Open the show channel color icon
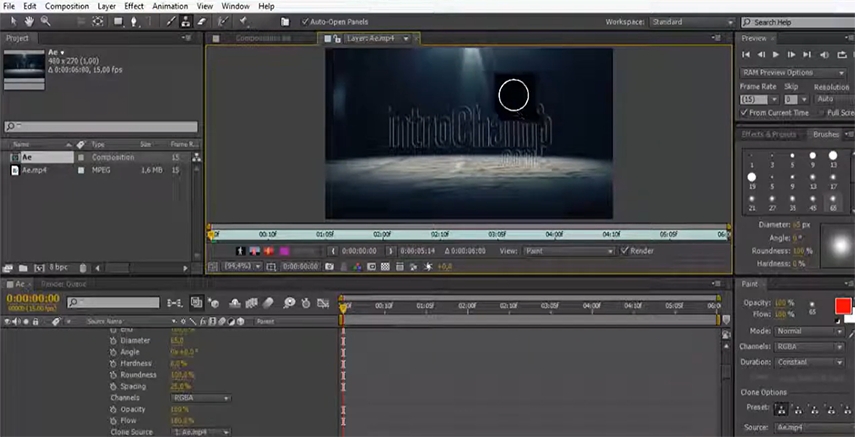This screenshot has width=855, height=437. coord(357,267)
